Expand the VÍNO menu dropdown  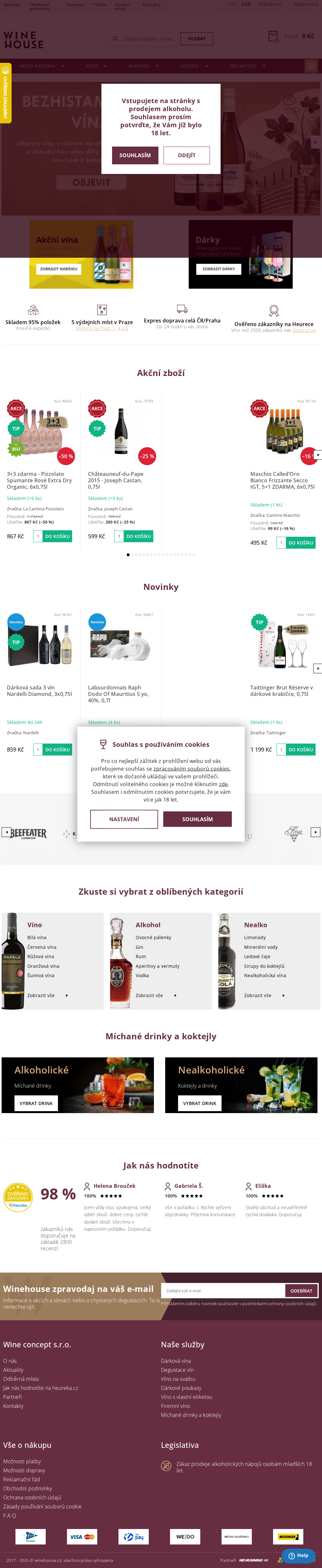[x=96, y=66]
